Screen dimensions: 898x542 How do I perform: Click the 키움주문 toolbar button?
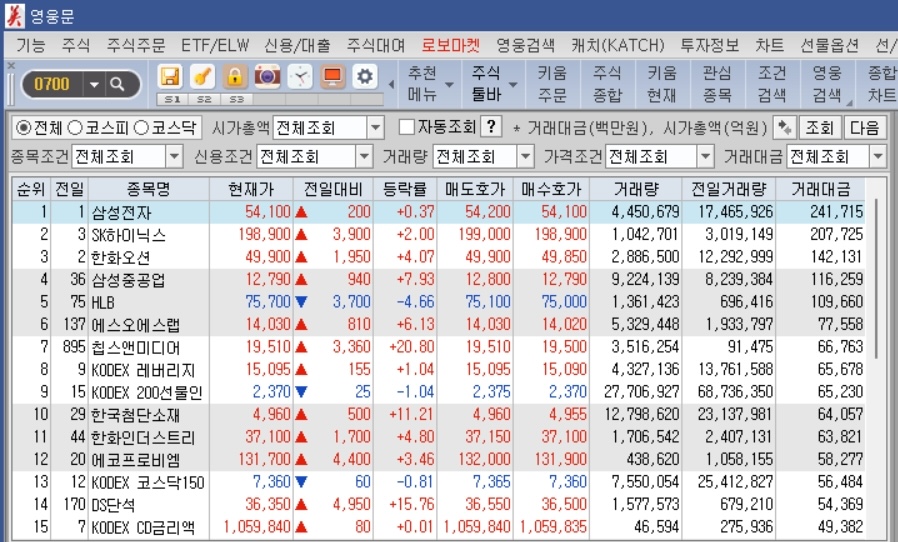pos(552,84)
